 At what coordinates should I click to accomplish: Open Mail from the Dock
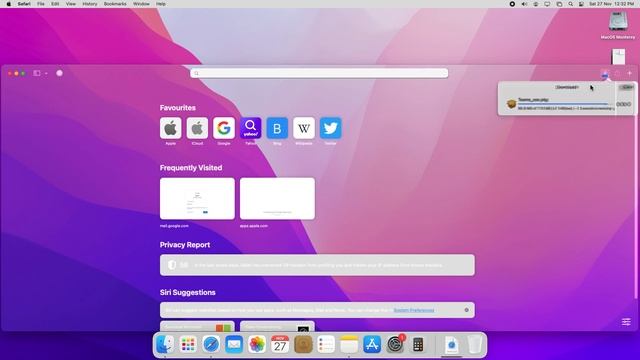(x=234, y=344)
